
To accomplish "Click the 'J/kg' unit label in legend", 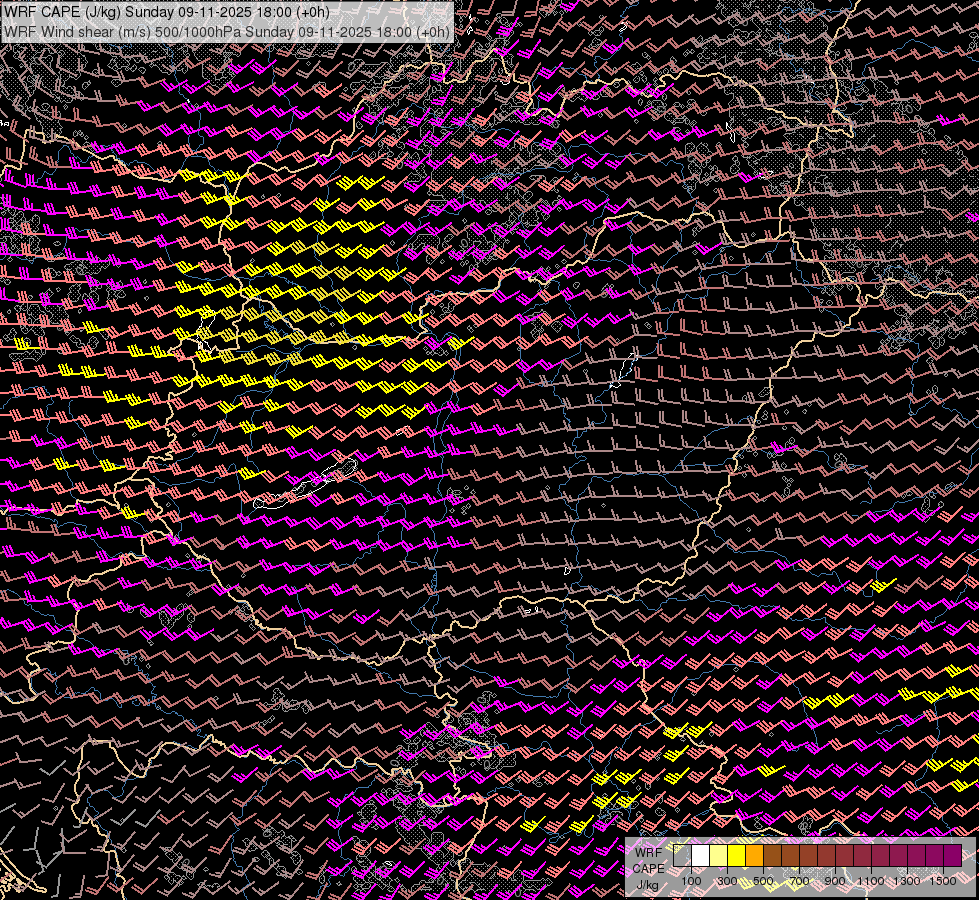I will click(x=647, y=885).
